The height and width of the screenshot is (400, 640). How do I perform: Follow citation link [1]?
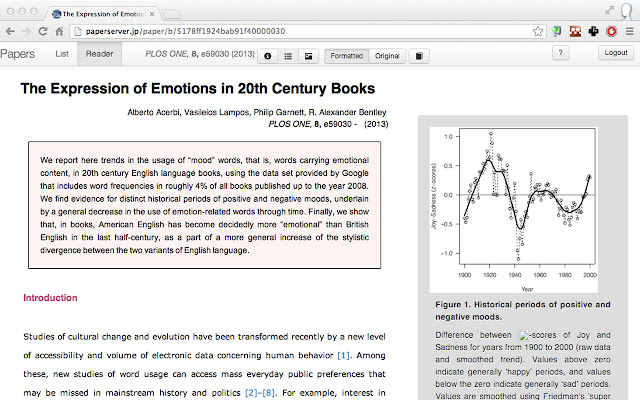coord(343,356)
